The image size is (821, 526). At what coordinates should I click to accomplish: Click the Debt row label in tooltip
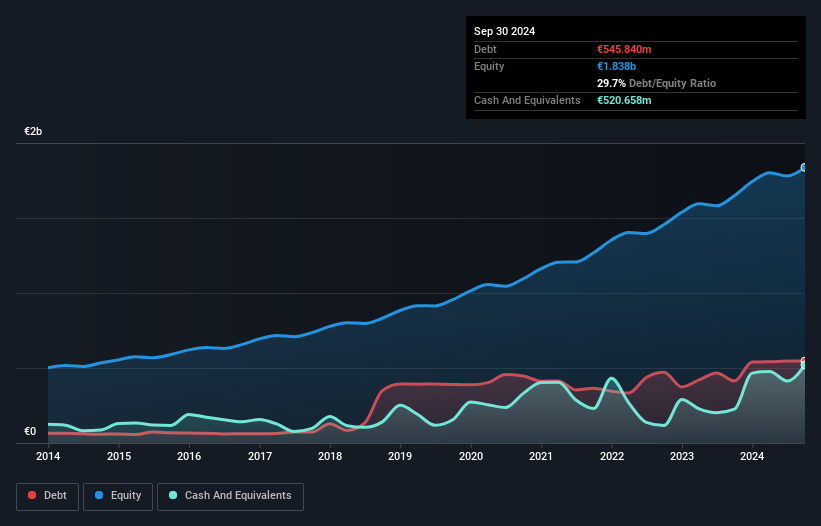[485, 49]
